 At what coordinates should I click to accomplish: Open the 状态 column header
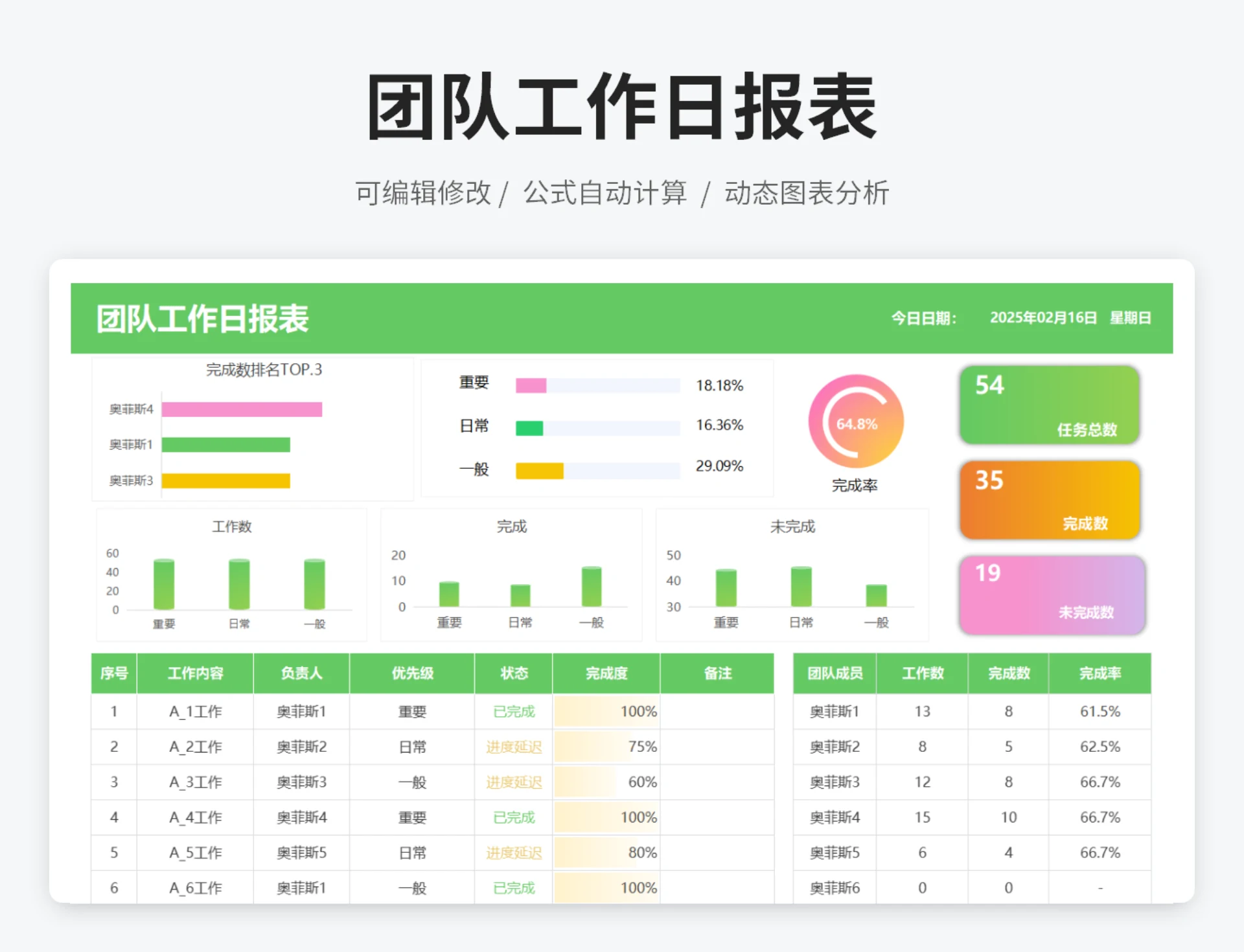point(513,674)
